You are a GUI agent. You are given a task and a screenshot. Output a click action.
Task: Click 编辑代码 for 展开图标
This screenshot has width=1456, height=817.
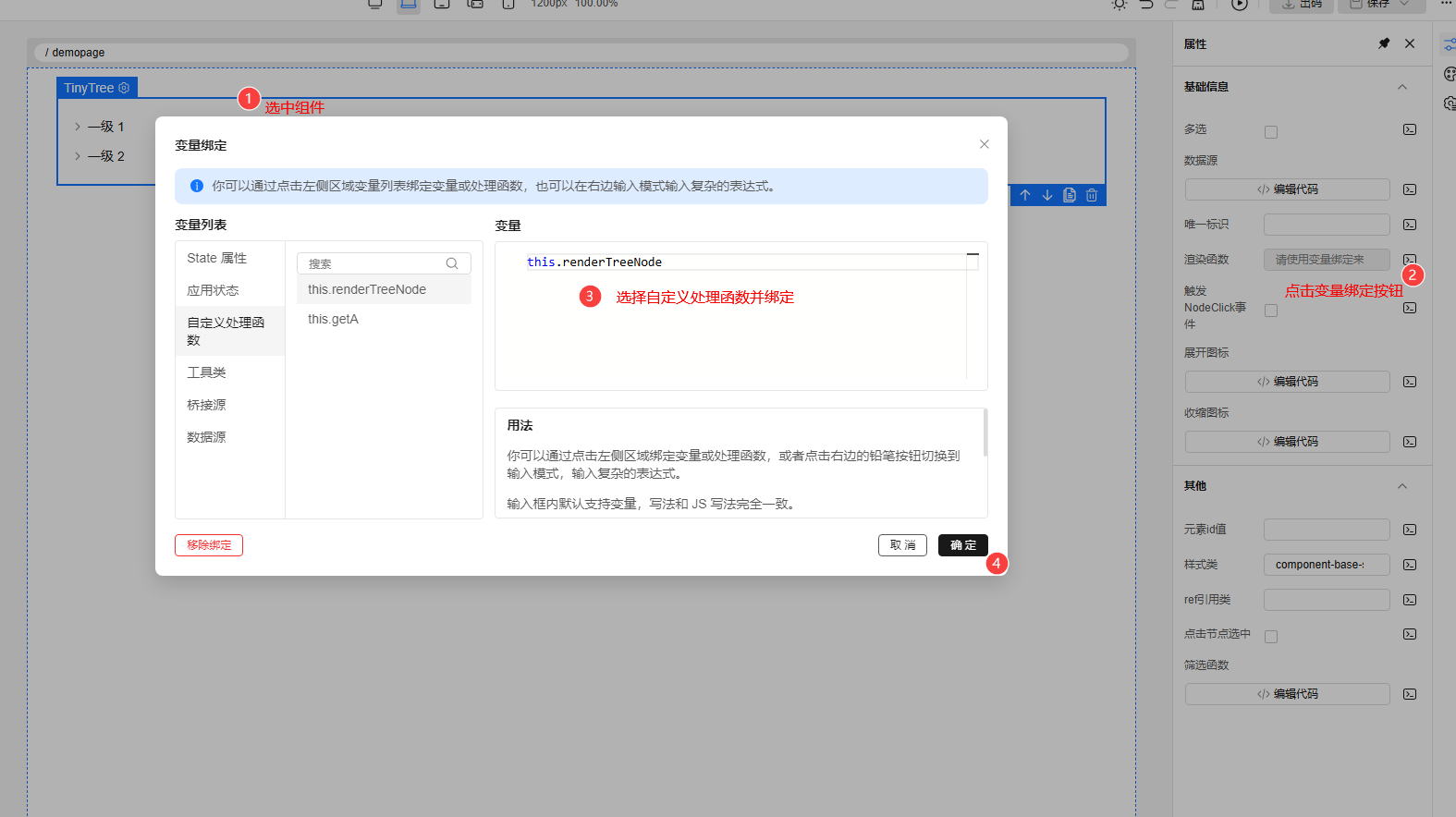coord(1288,382)
